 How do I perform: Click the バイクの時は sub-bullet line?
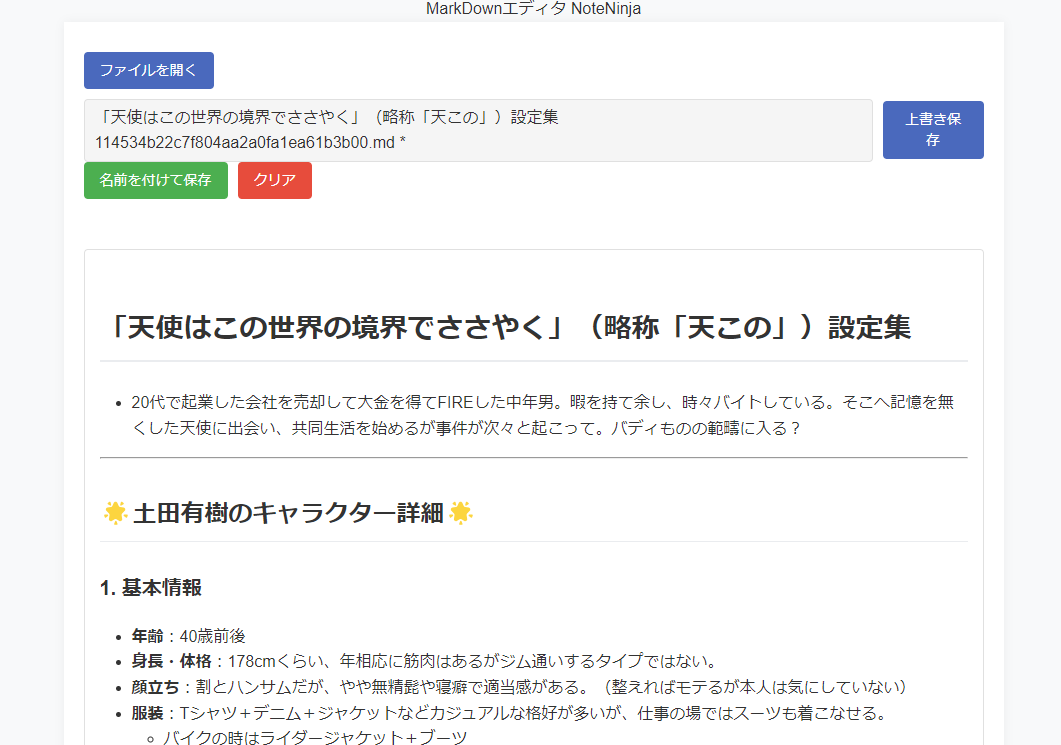tap(315, 738)
